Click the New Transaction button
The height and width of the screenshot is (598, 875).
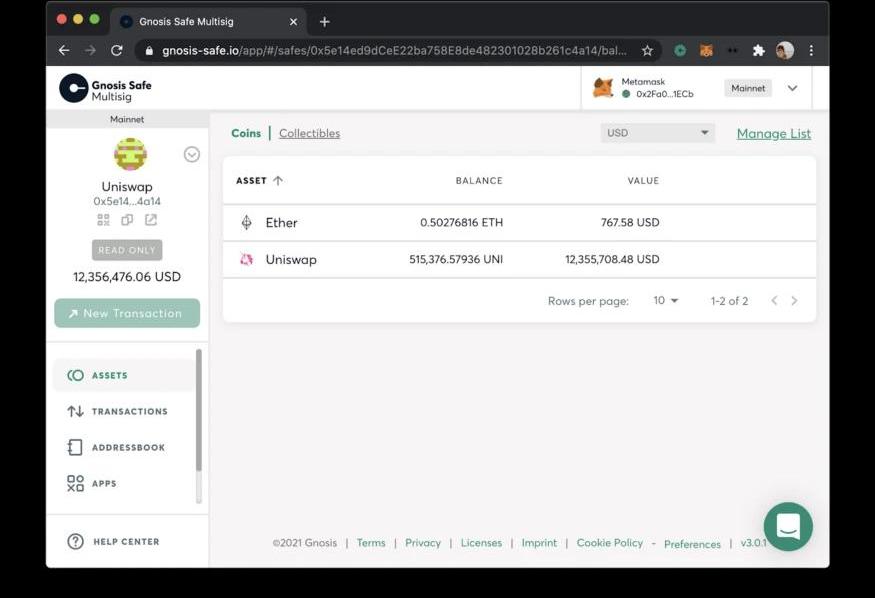tap(127, 313)
